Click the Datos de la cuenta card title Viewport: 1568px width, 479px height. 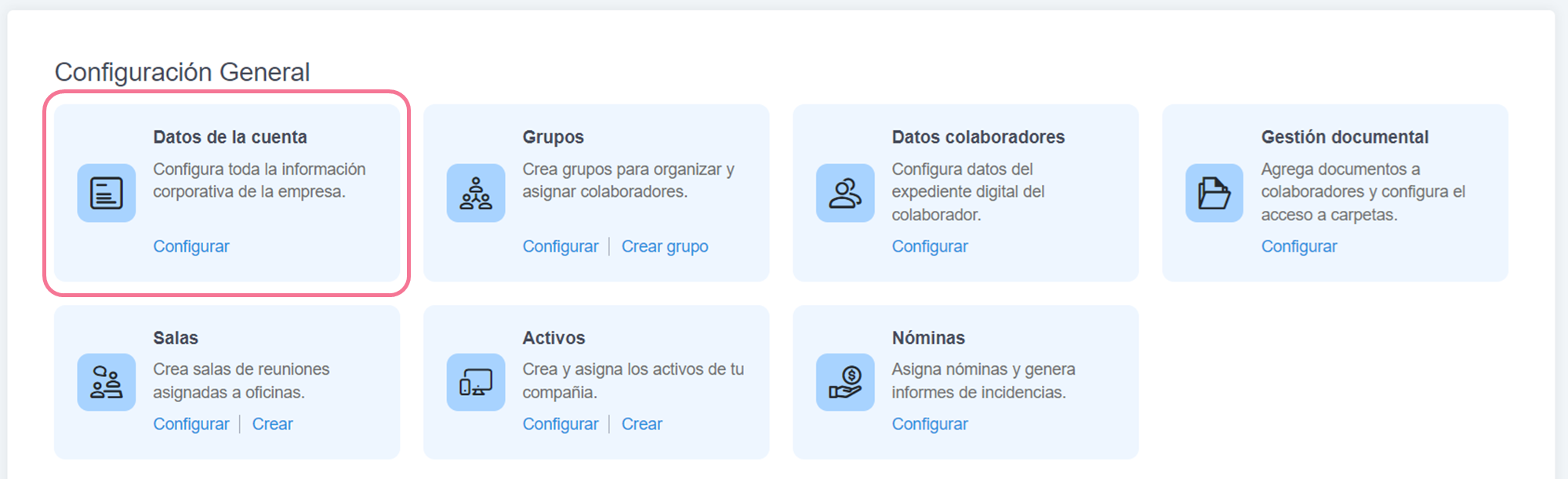point(230,137)
